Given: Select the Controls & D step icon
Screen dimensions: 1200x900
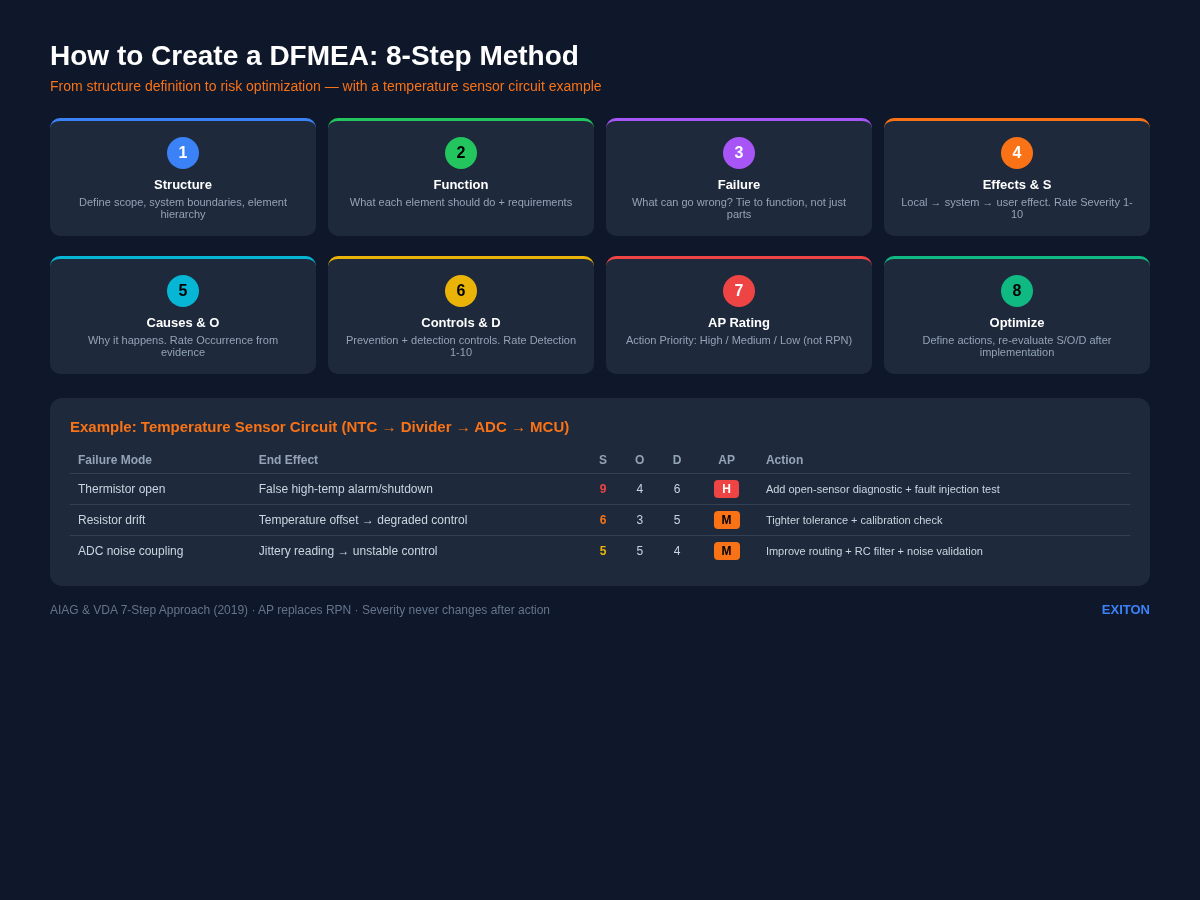Looking at the screenshot, I should 460,290.
